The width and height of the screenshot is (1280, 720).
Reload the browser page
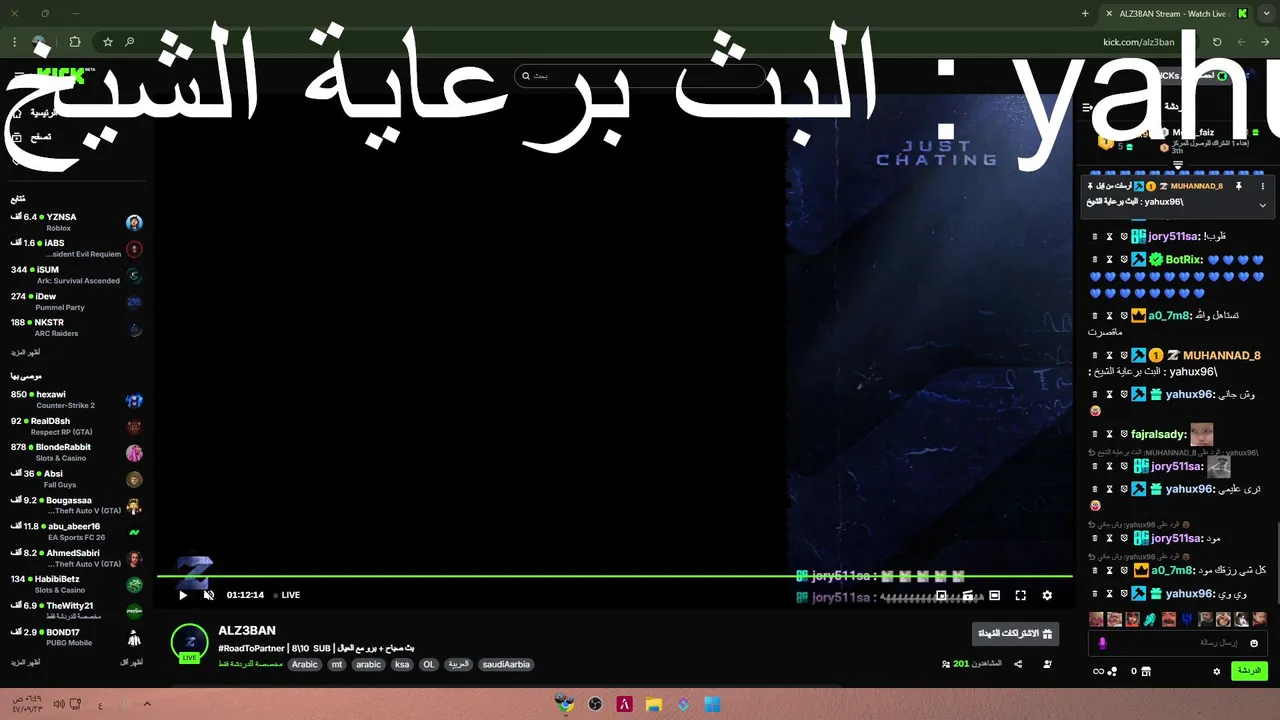tap(1217, 42)
